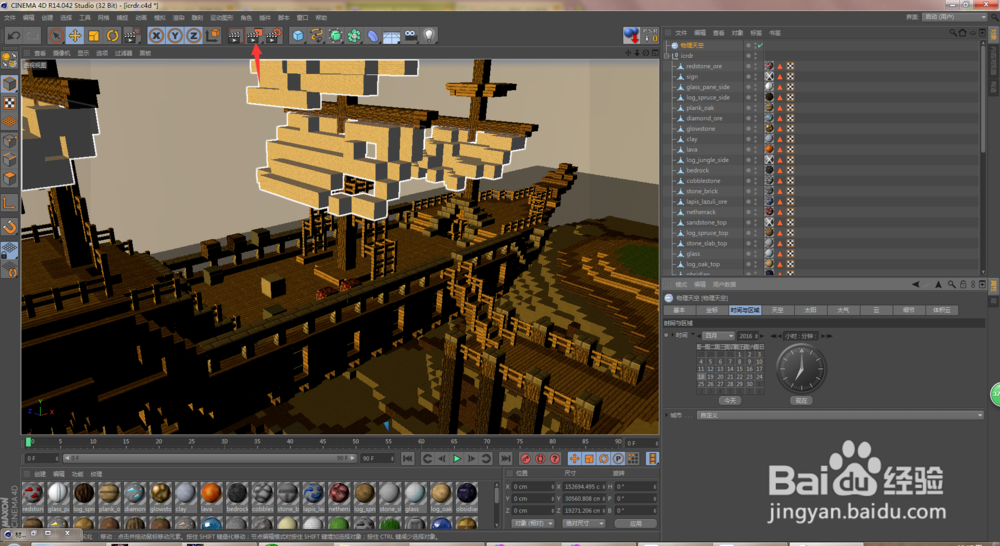
Task: Click Render to Picture Viewer icon
Action: [254, 36]
